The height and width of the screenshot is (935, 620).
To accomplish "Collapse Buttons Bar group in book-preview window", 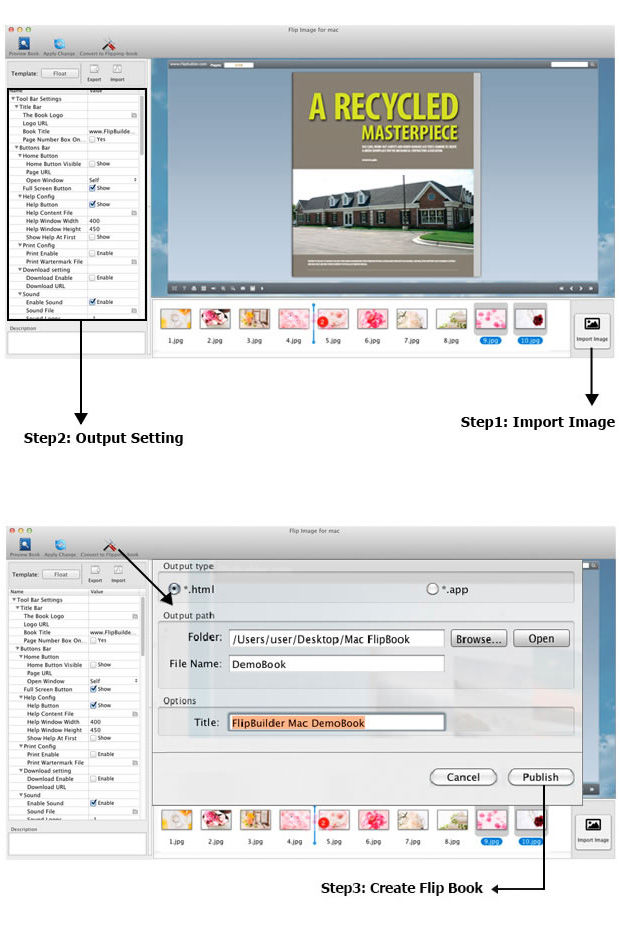I will tap(17, 147).
